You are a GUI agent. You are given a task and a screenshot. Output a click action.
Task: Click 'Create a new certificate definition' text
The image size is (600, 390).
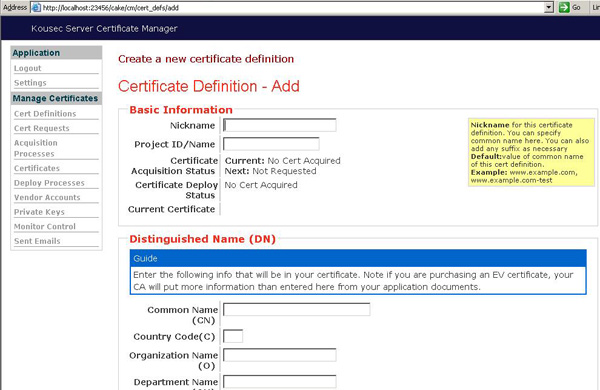(x=206, y=59)
